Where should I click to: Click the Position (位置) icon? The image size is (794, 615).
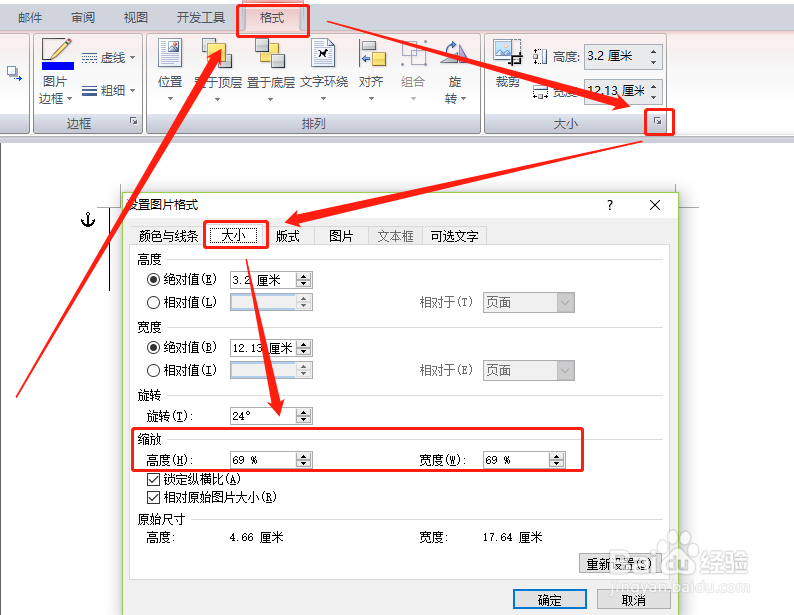tap(170, 53)
